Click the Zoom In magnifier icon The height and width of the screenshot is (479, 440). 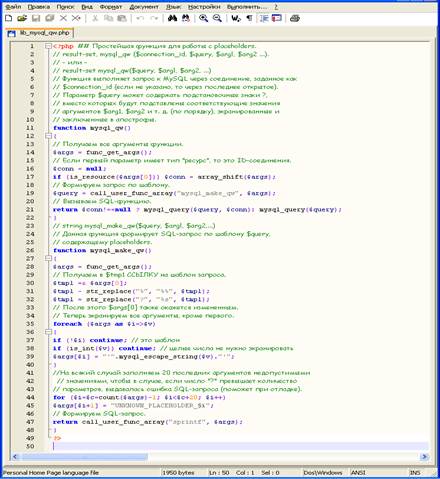click(x=203, y=18)
